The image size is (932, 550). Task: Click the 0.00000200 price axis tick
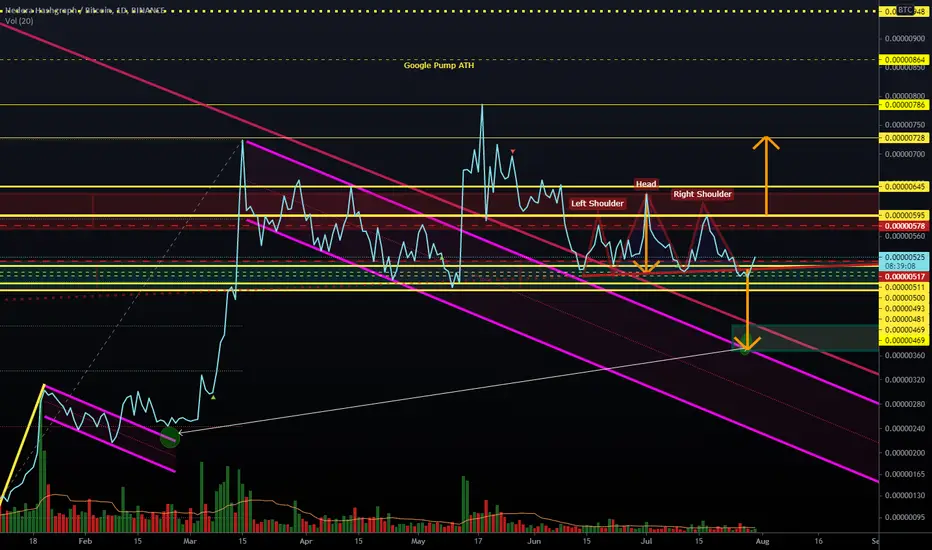[905, 453]
